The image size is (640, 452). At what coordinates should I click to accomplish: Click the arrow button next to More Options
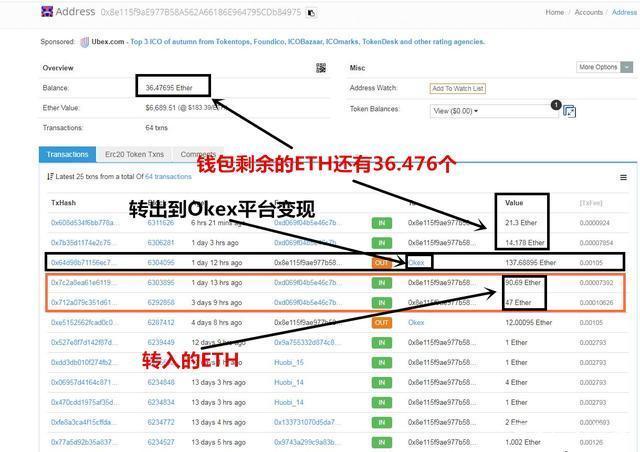(x=627, y=67)
